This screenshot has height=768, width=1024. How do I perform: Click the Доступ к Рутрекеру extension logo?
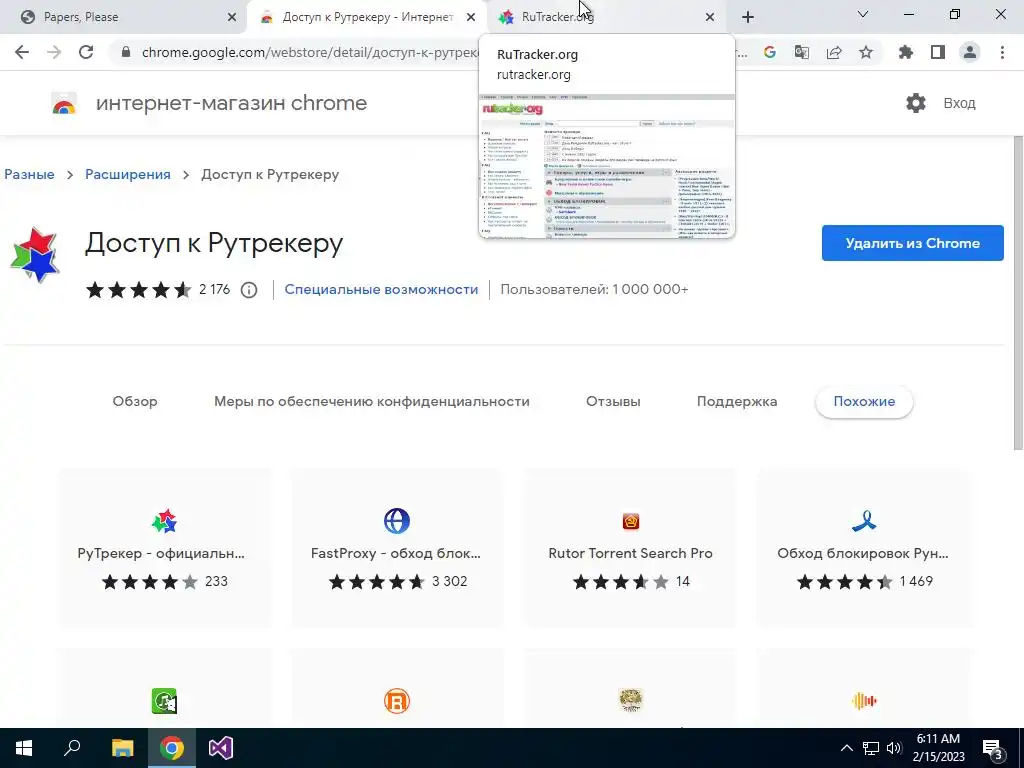click(x=35, y=255)
